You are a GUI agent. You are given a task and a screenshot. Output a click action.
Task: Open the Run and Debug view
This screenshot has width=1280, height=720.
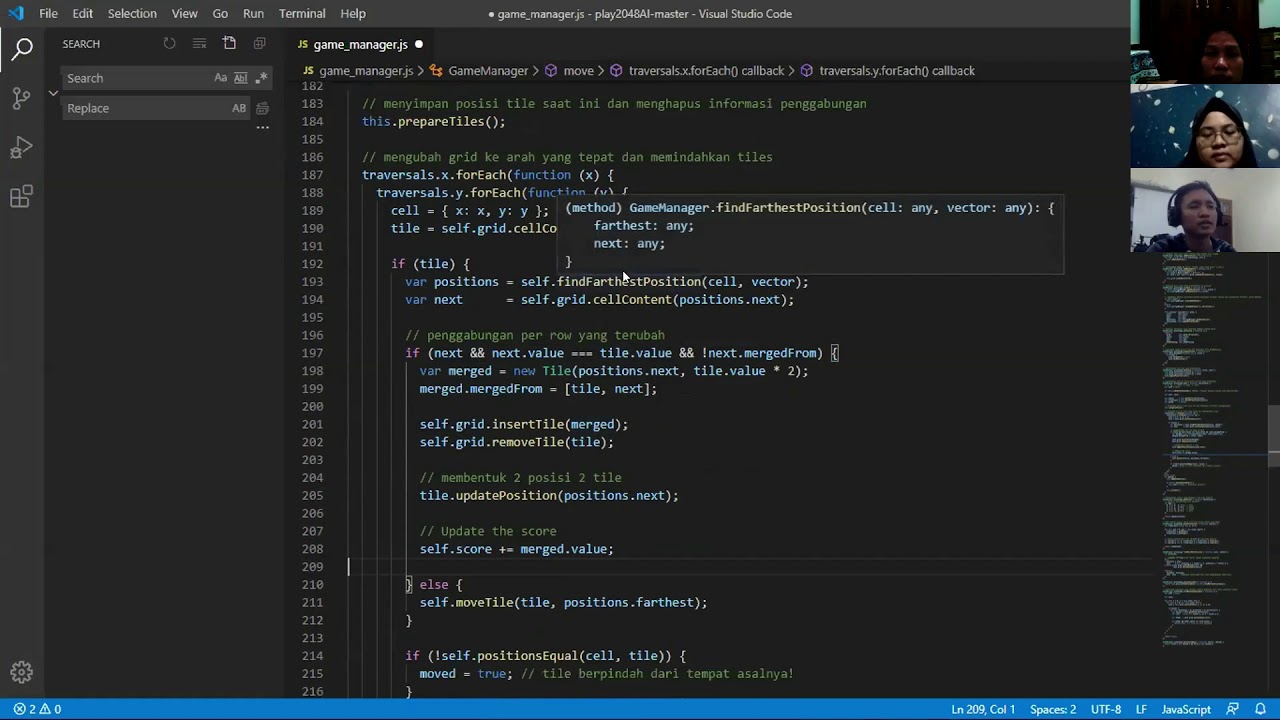[21, 148]
